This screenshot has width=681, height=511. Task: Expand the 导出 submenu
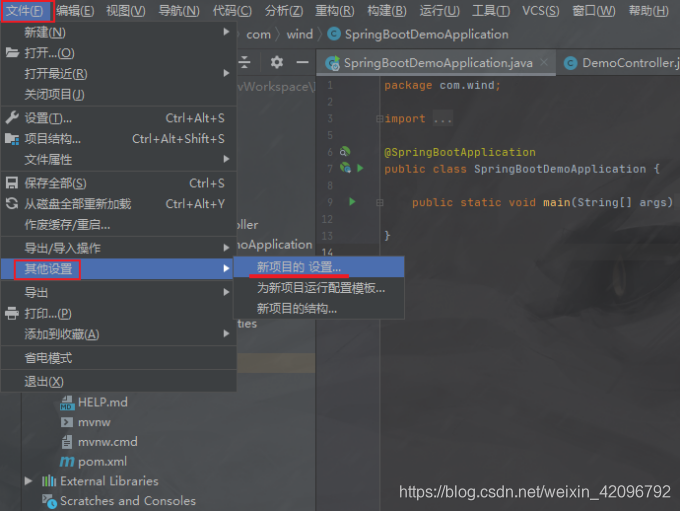tap(119, 292)
